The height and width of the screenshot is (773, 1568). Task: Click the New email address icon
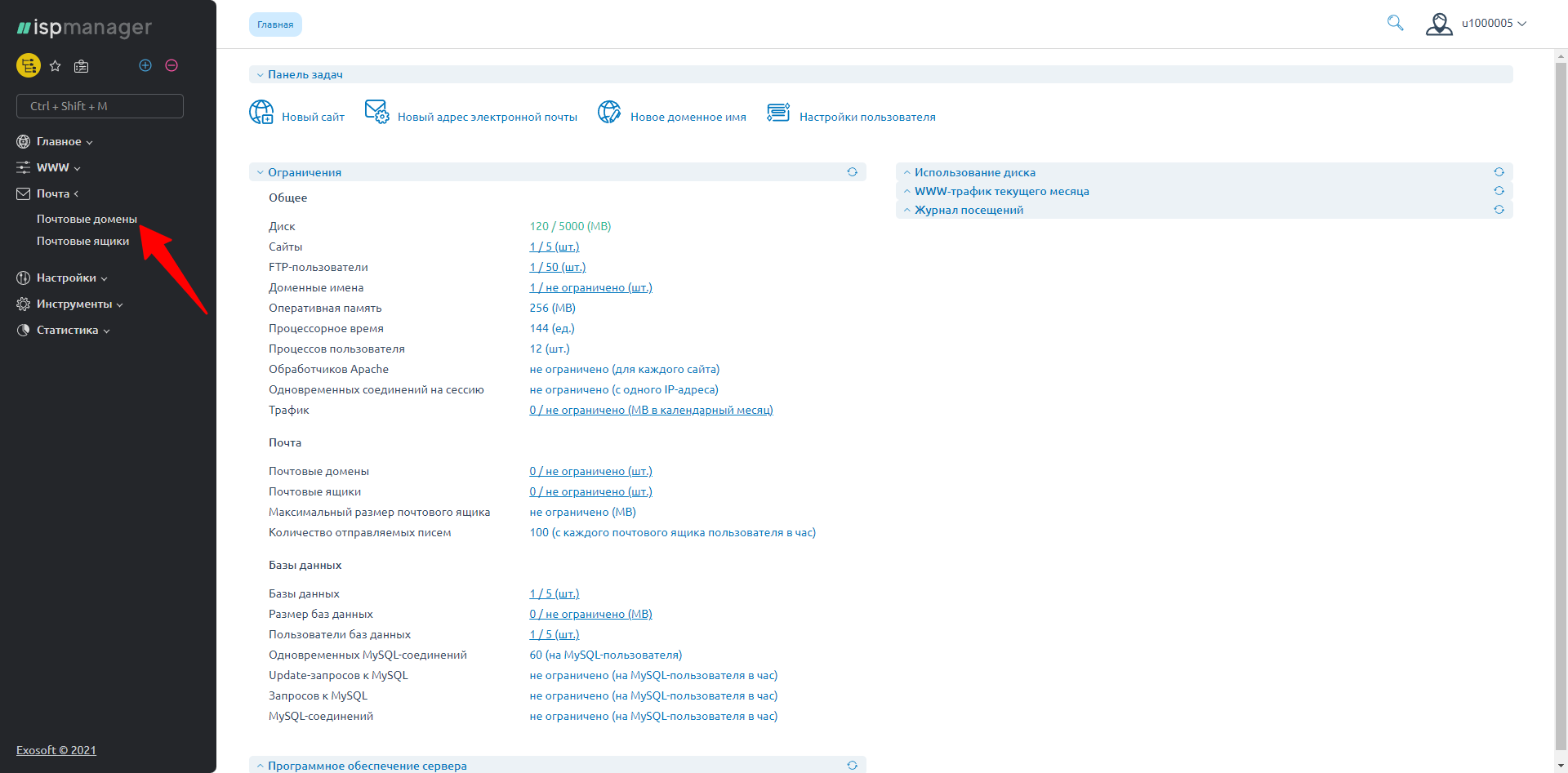(376, 112)
